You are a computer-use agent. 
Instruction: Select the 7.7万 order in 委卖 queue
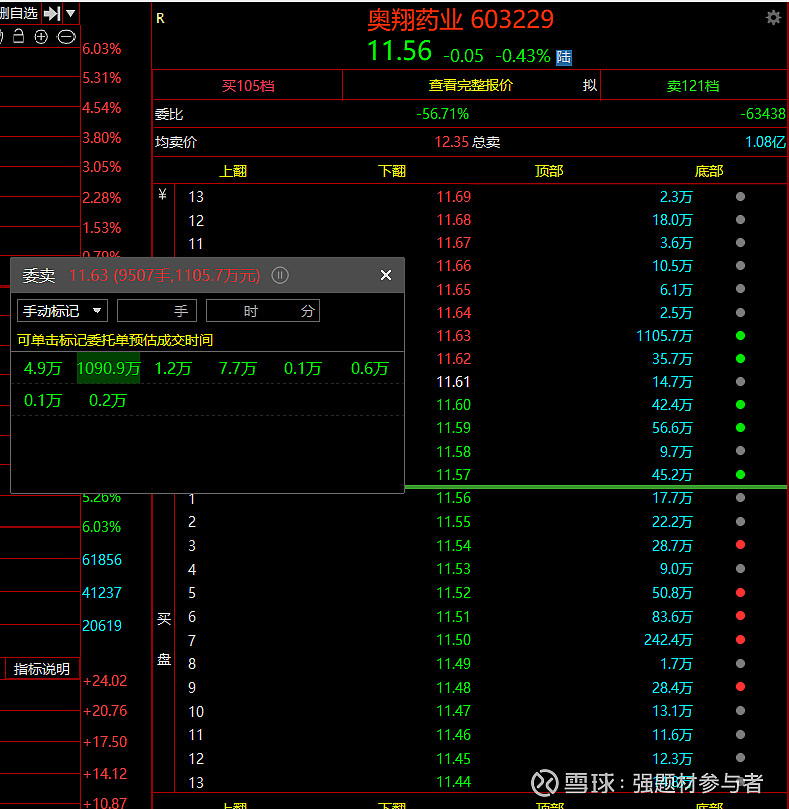[x=237, y=368]
